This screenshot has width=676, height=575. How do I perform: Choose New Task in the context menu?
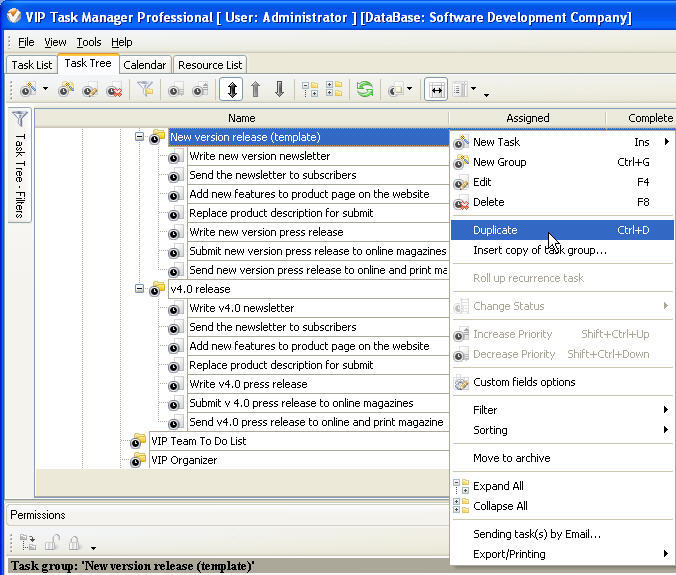(562, 142)
